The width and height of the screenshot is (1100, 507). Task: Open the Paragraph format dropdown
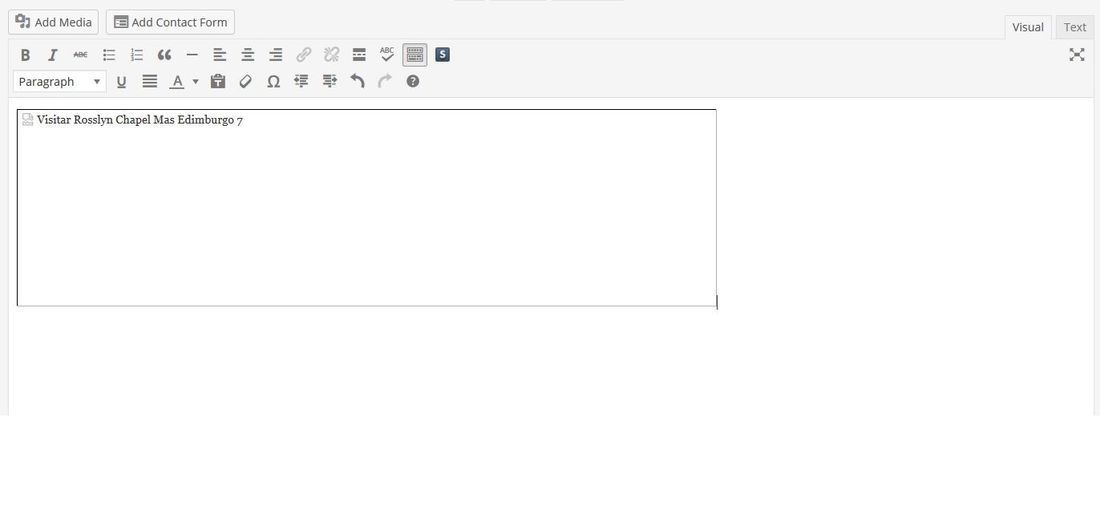[x=60, y=81]
